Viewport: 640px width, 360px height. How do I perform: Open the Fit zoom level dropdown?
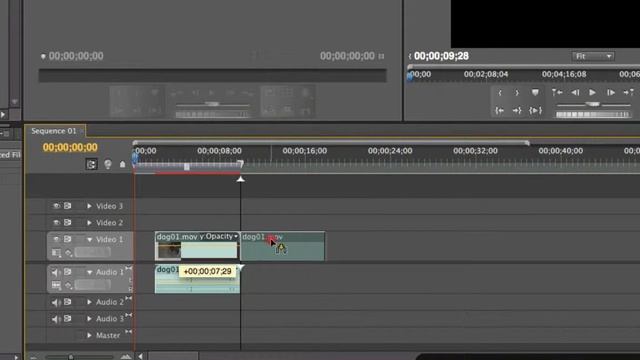pos(593,56)
